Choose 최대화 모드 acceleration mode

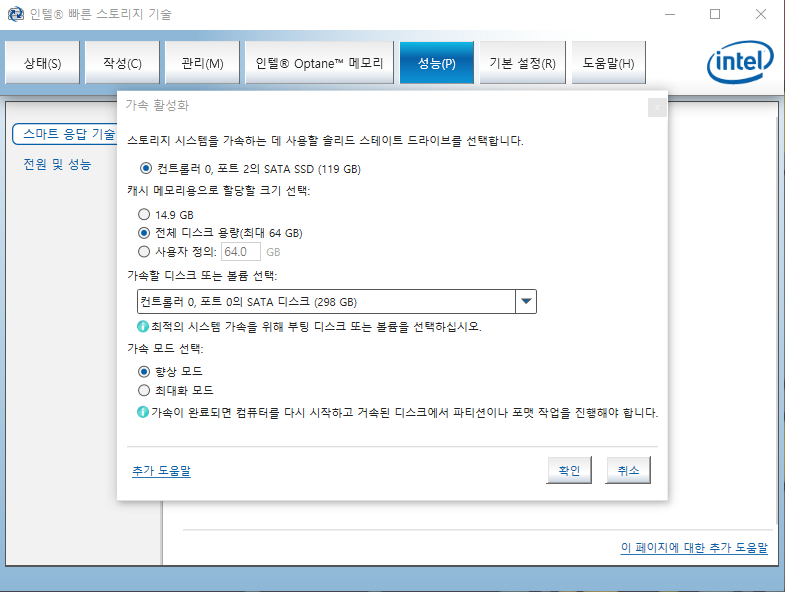point(144,390)
